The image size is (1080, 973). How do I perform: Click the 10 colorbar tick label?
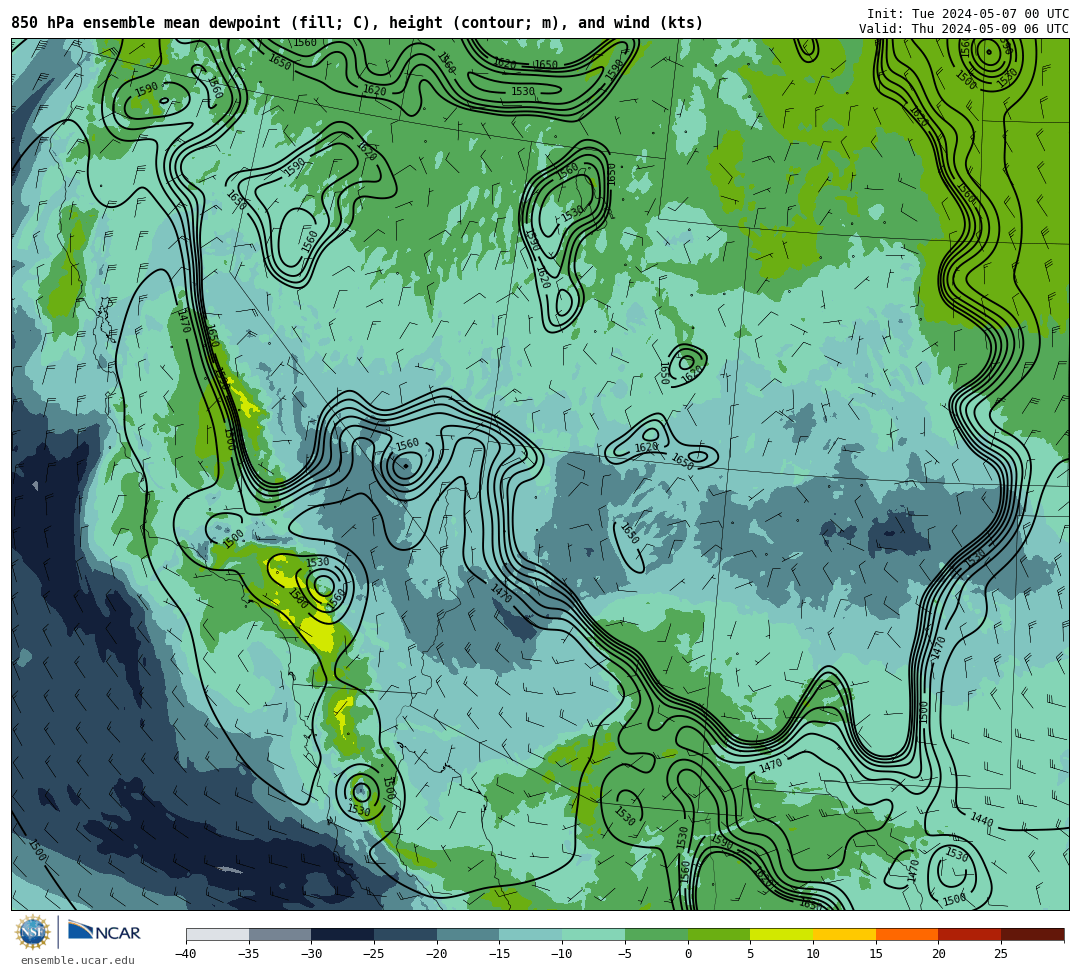tap(813, 954)
